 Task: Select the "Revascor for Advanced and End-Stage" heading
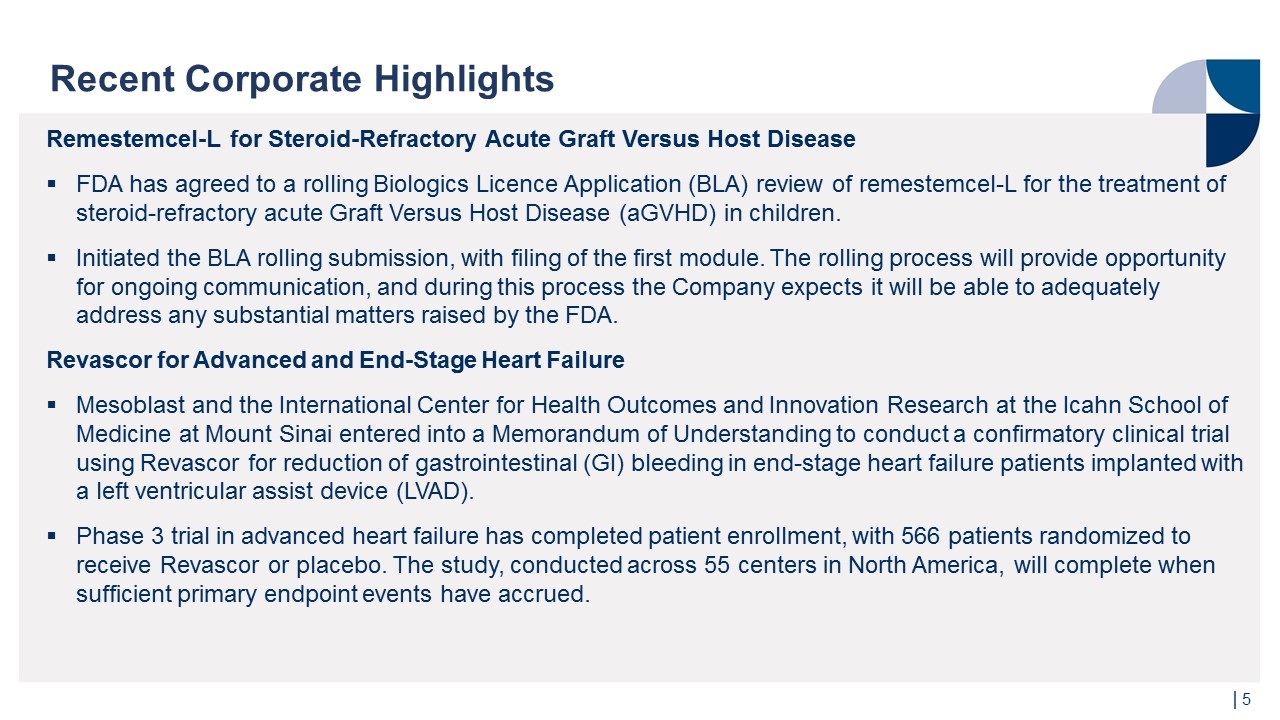336,360
